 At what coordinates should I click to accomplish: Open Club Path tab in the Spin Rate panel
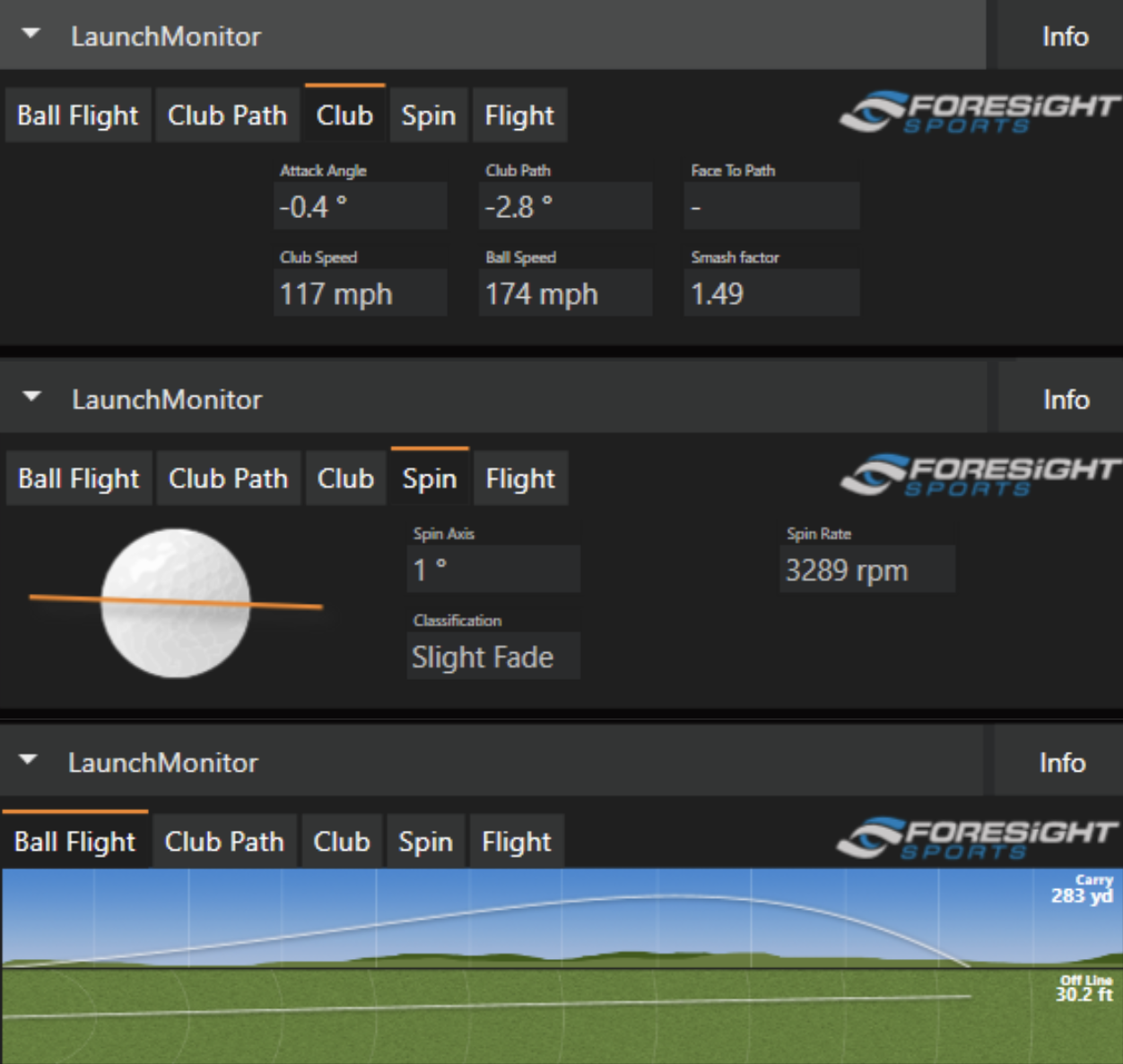(x=228, y=479)
